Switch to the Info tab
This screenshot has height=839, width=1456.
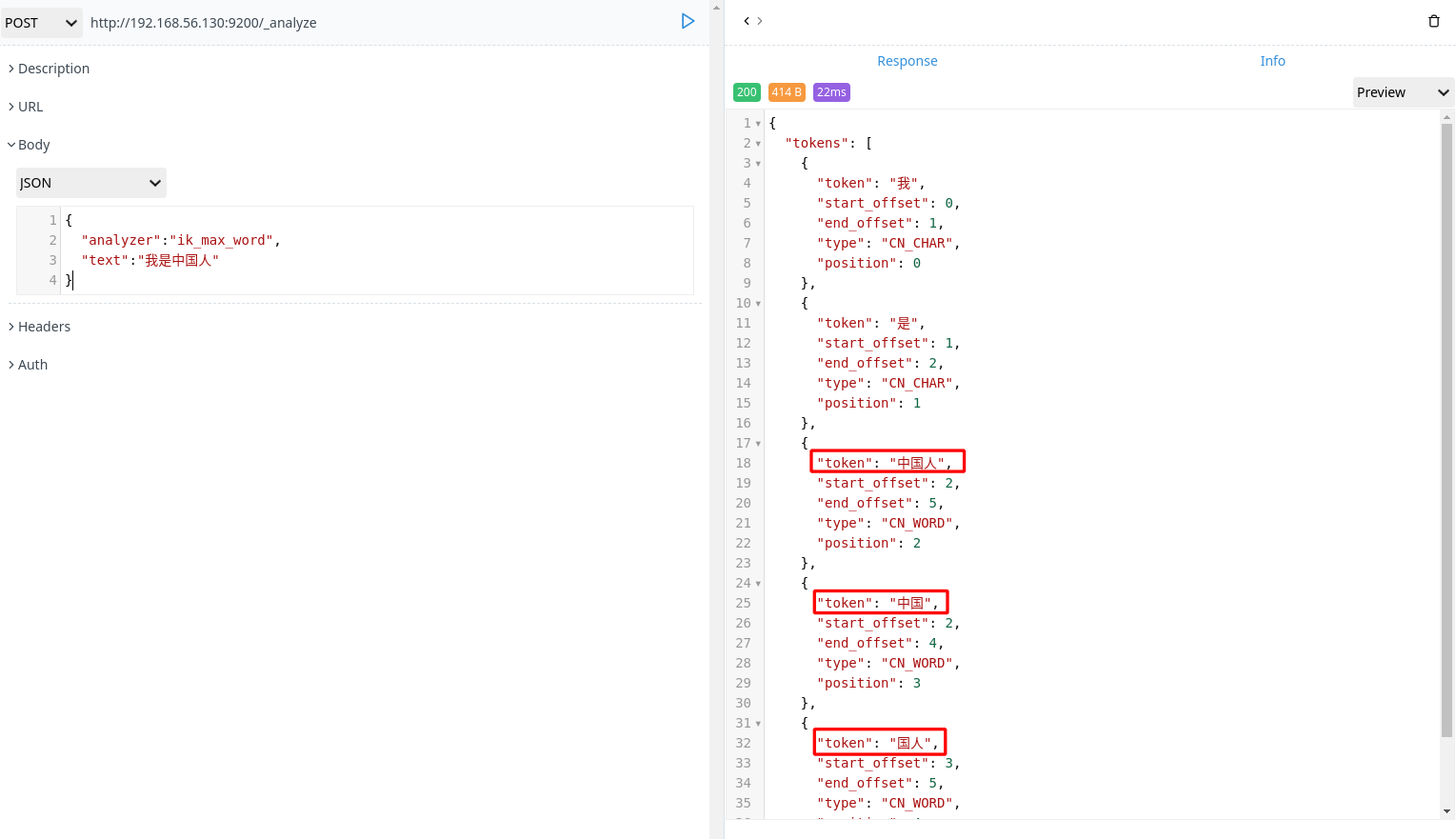point(1272,60)
